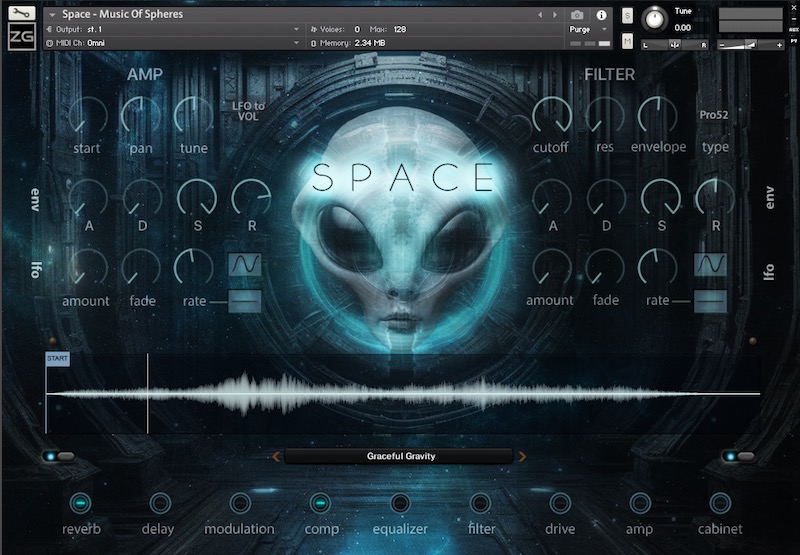The height and width of the screenshot is (555, 800).
Task: Go to next preset with right arrow
Action: tap(522, 457)
